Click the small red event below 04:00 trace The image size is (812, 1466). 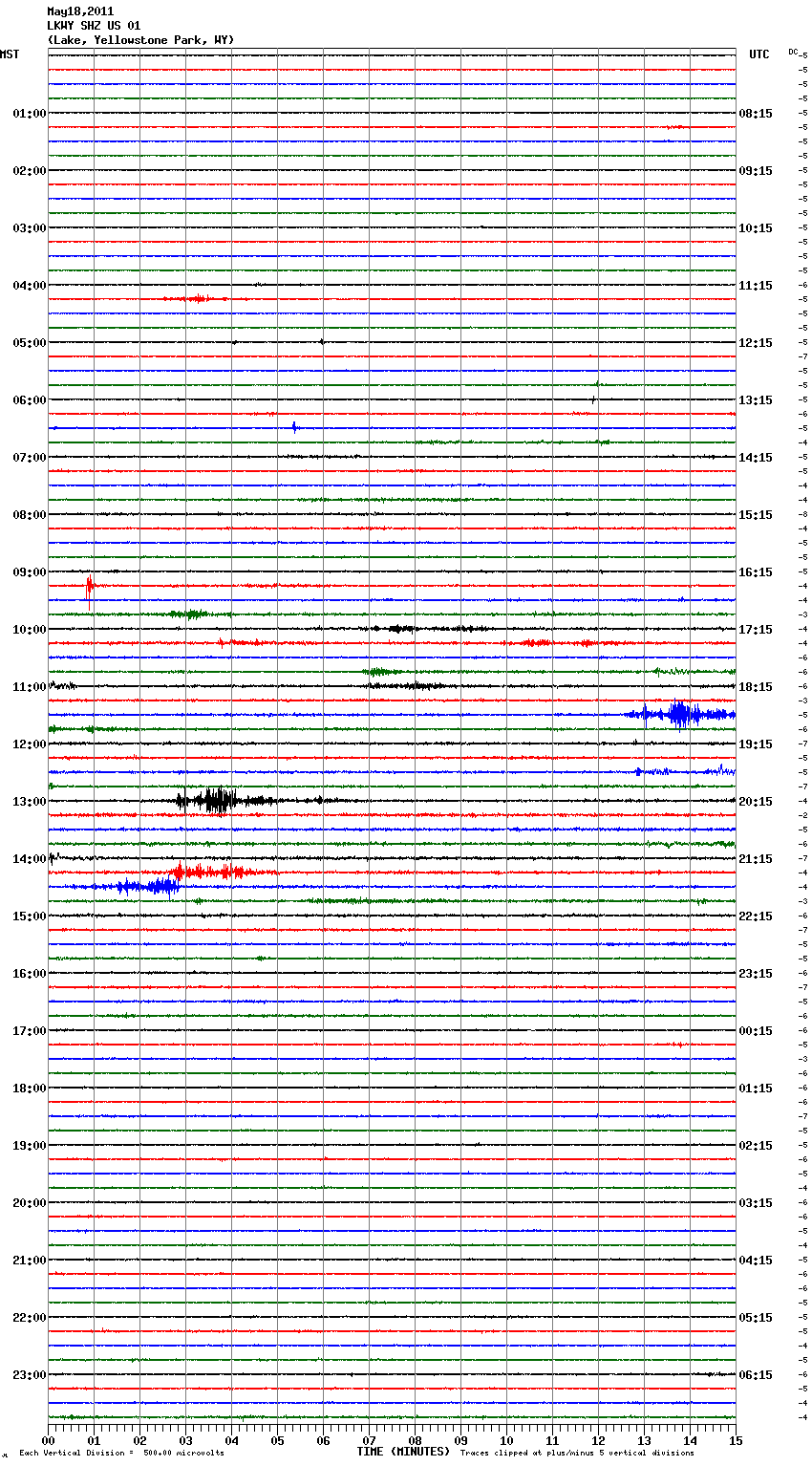[197, 299]
